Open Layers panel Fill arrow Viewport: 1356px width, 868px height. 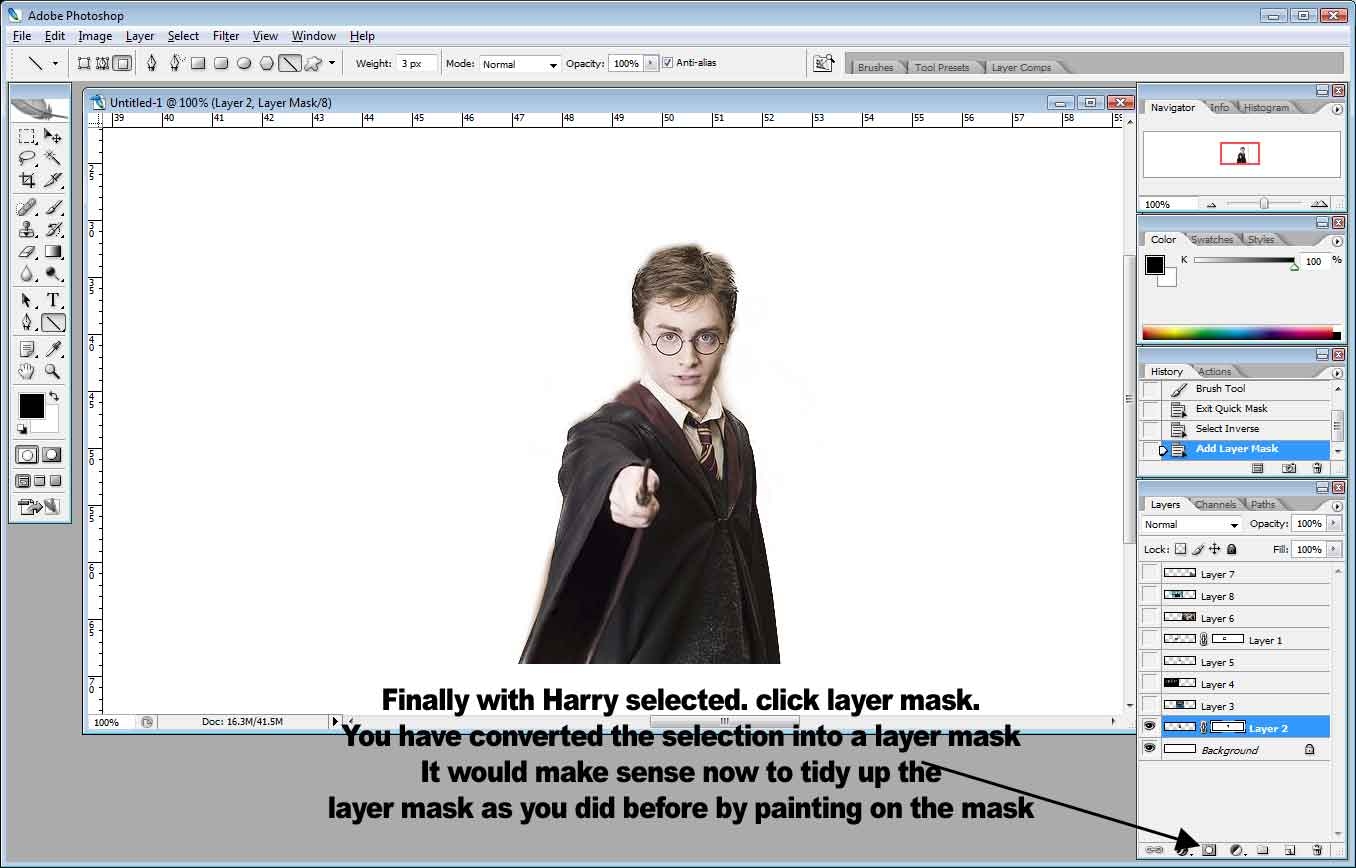1332,549
